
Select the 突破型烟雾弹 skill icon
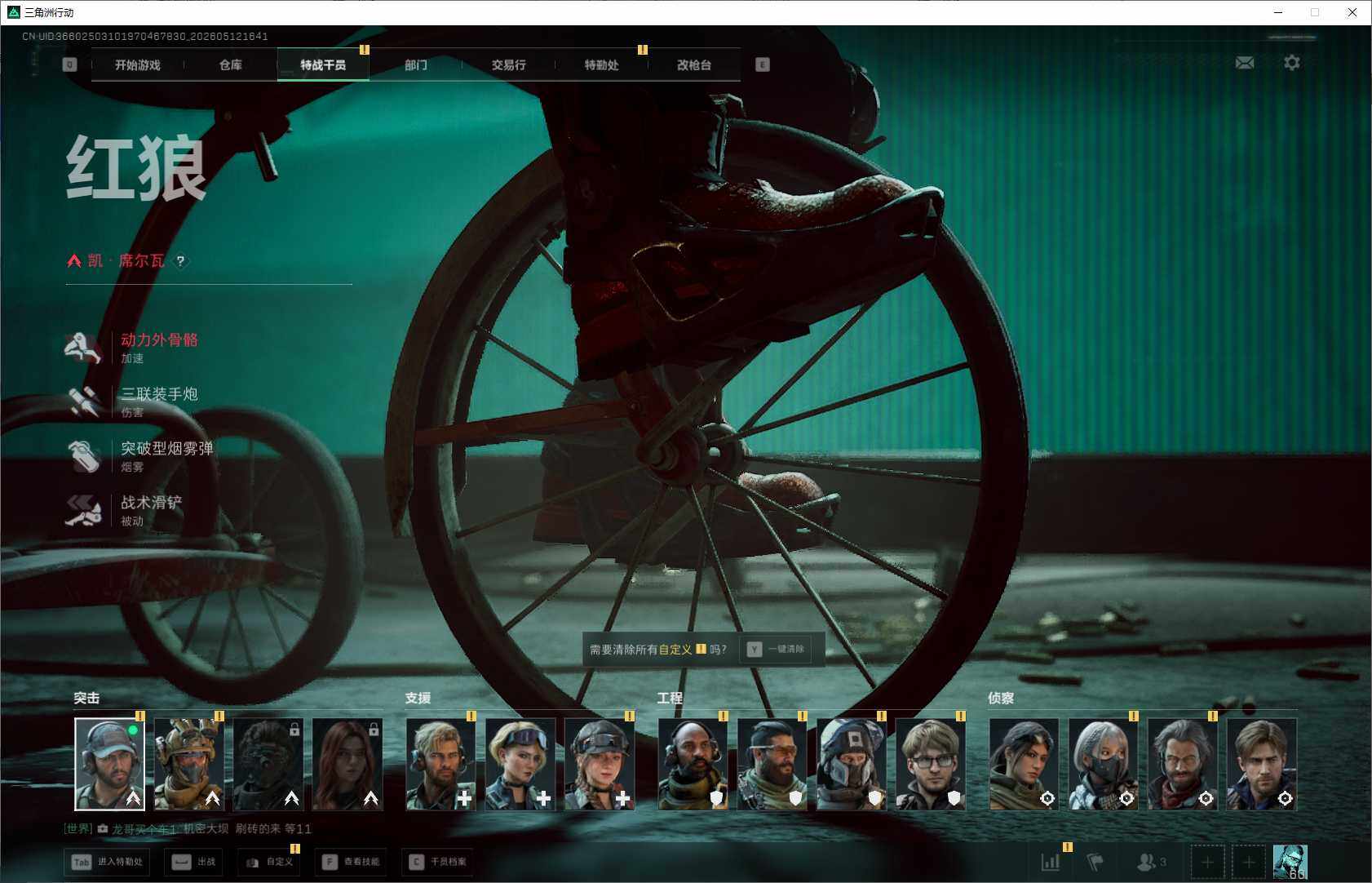(x=83, y=456)
